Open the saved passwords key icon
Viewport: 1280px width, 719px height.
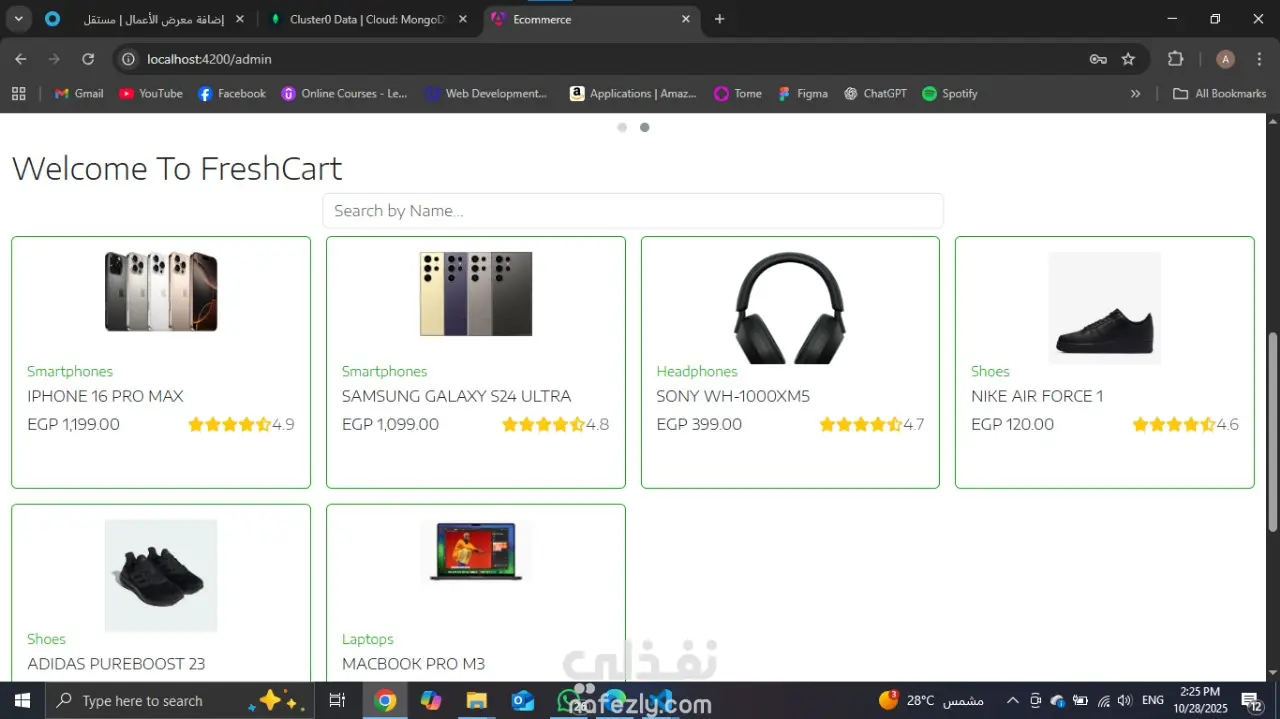(1098, 59)
